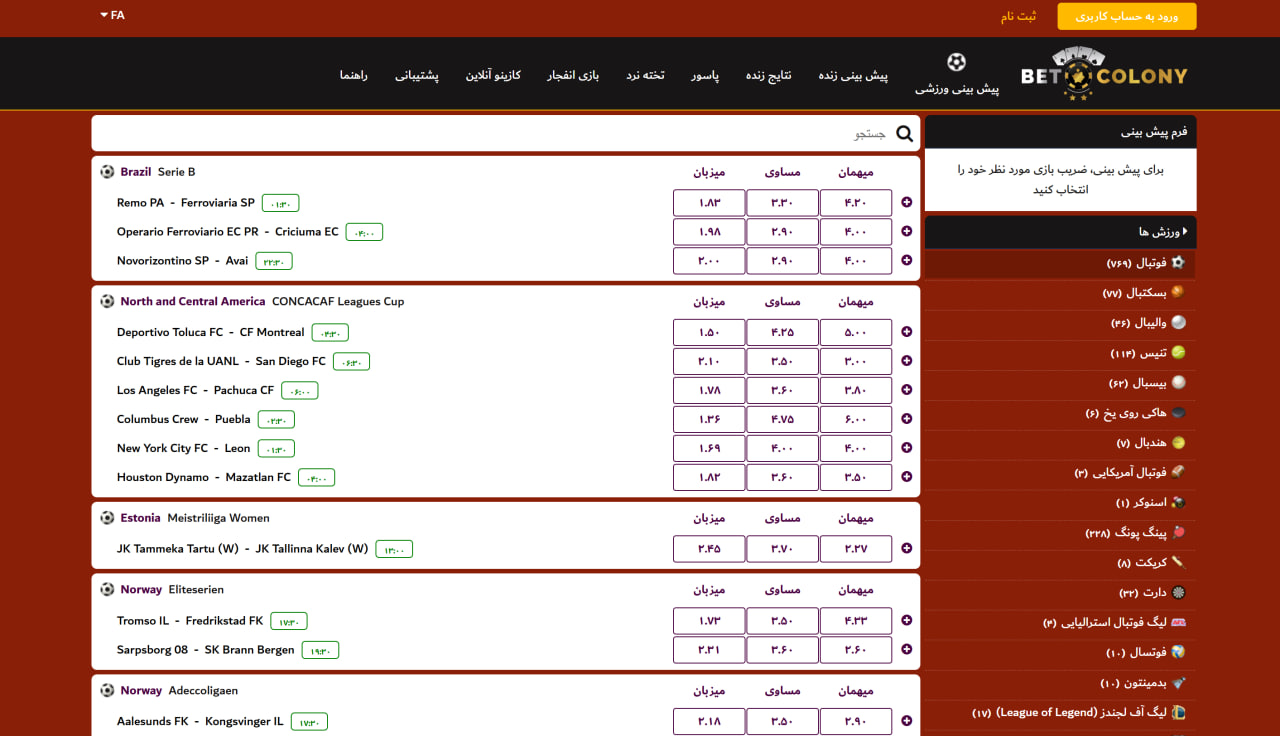Click the darts board icon in sidebar

point(1178,592)
